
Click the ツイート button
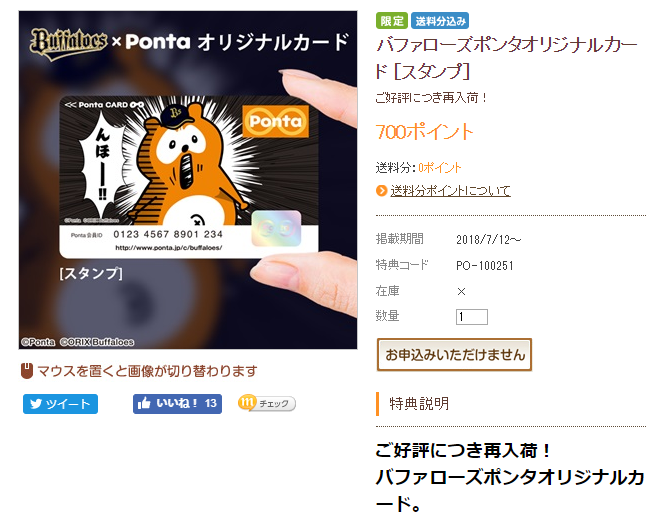pos(60,404)
